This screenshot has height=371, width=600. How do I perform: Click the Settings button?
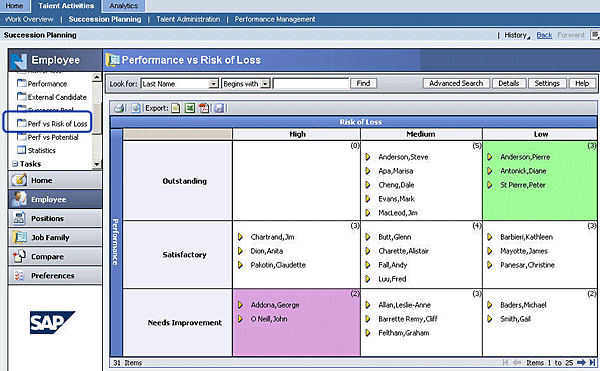[547, 83]
